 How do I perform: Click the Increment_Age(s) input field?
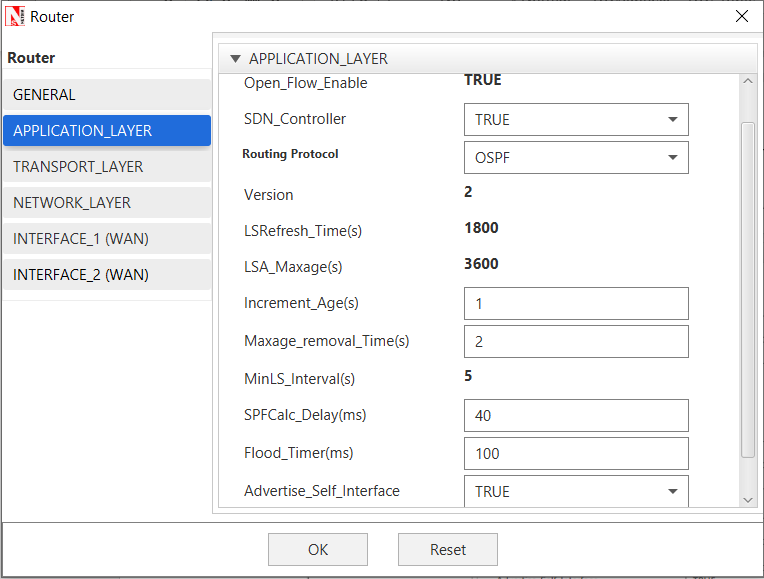pyautogui.click(x=576, y=304)
